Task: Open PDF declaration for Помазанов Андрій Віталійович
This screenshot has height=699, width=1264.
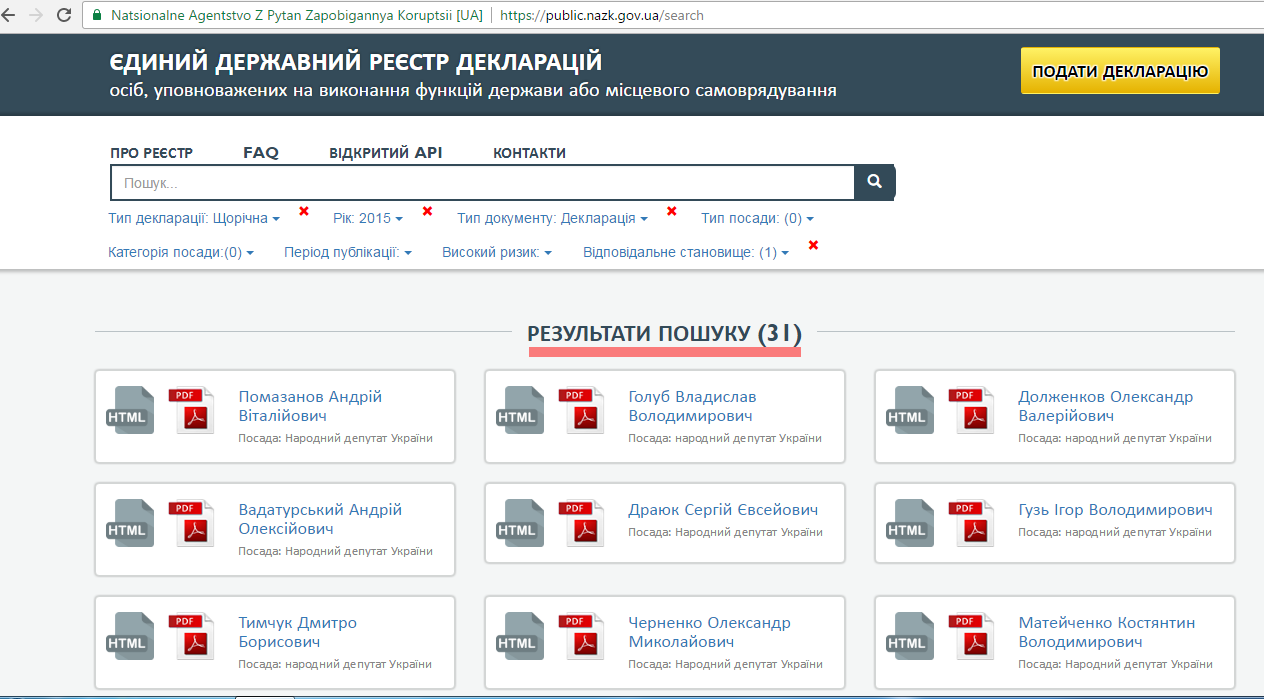Action: [191, 410]
